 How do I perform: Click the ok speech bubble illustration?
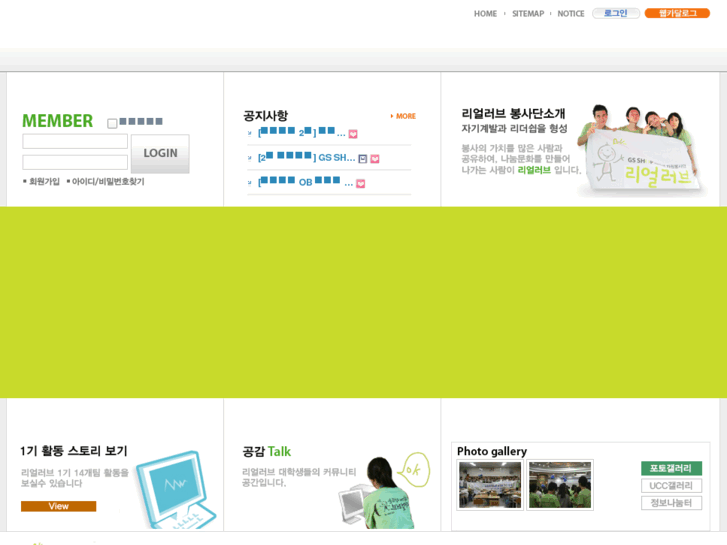pos(415,470)
